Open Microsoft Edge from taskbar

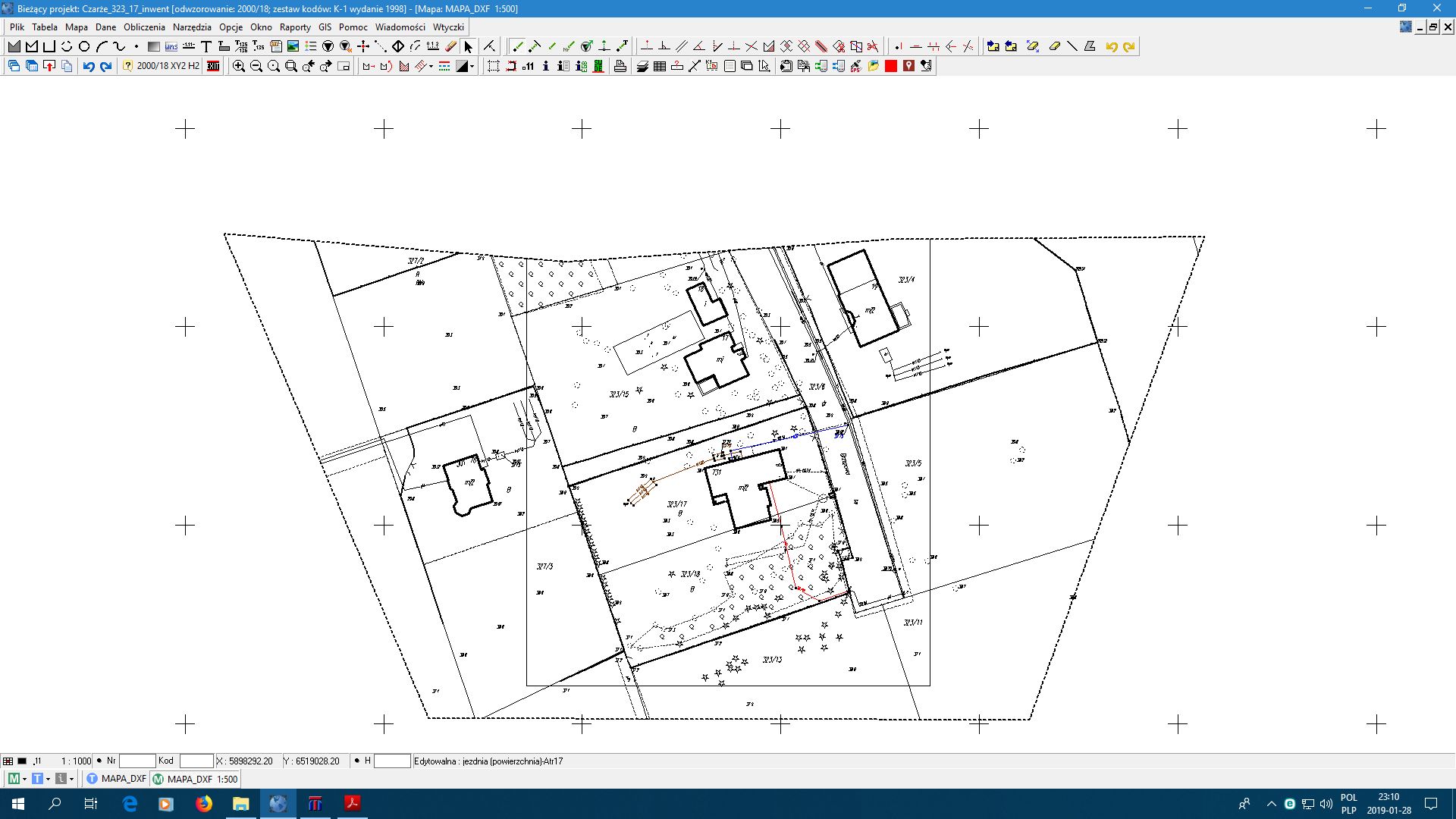(130, 804)
